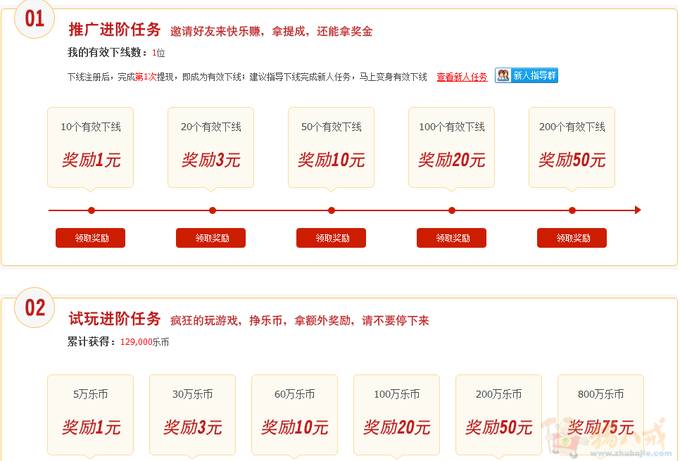Image resolution: width=680 pixels, height=461 pixels.
Task: Hit 领取奖励 button for 200个有效下线
Action: (x=571, y=238)
